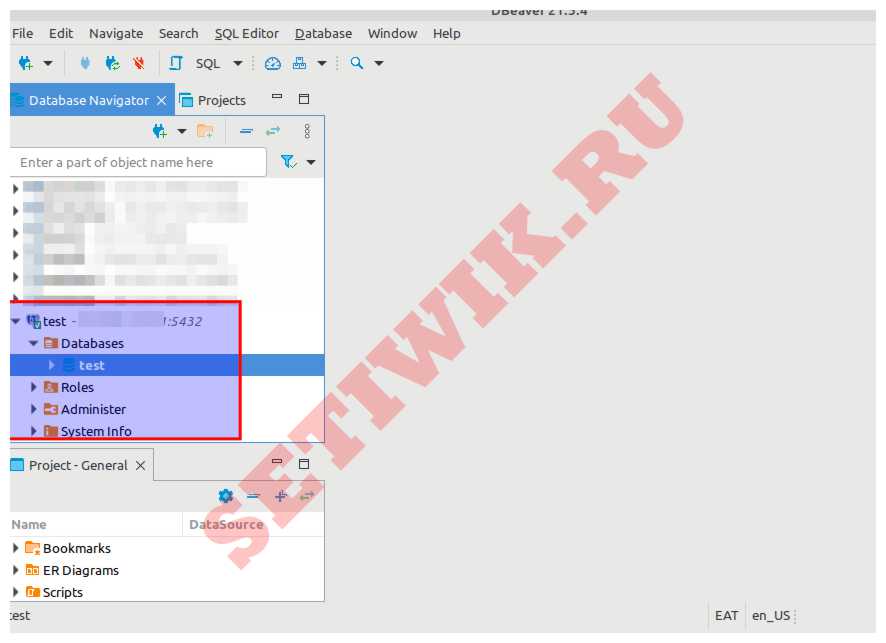This screenshot has width=886, height=643.
Task: Click the filter funnel icon in Navigator
Action: click(289, 162)
